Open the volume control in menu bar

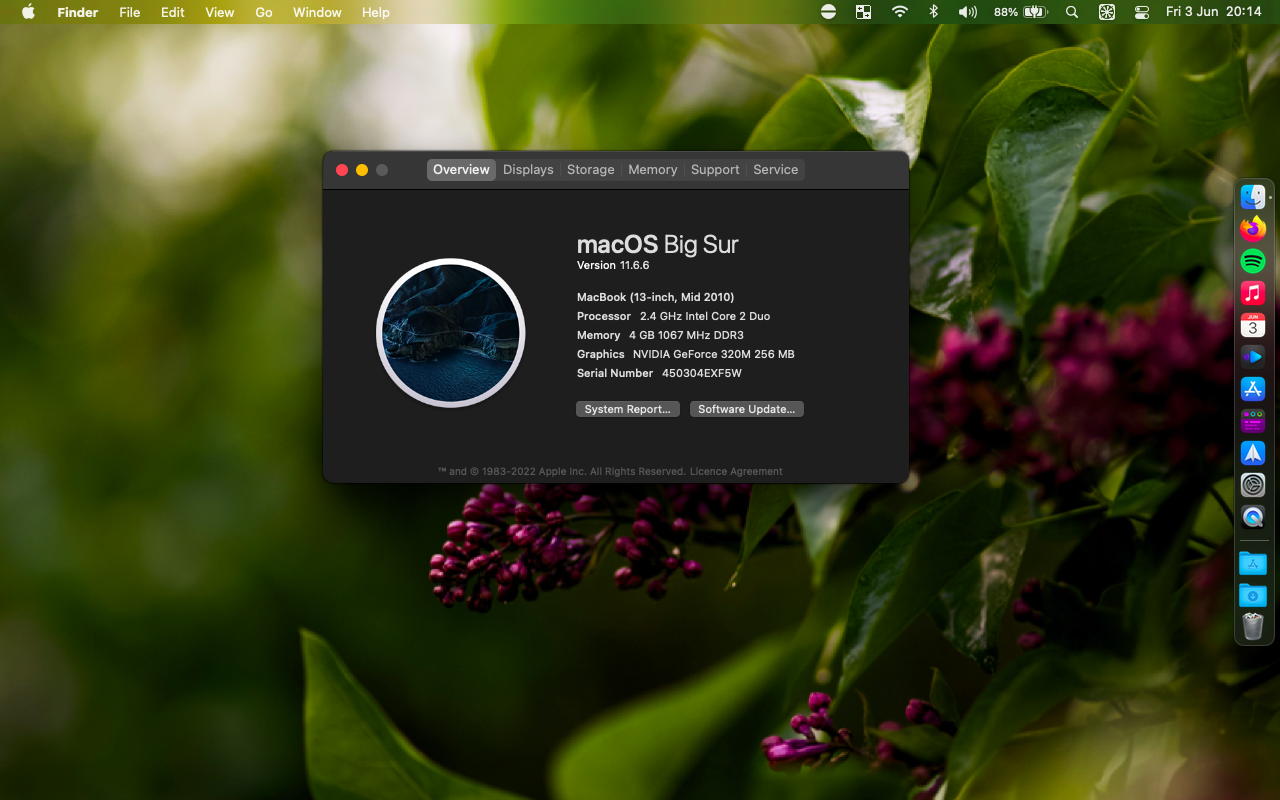tap(967, 12)
